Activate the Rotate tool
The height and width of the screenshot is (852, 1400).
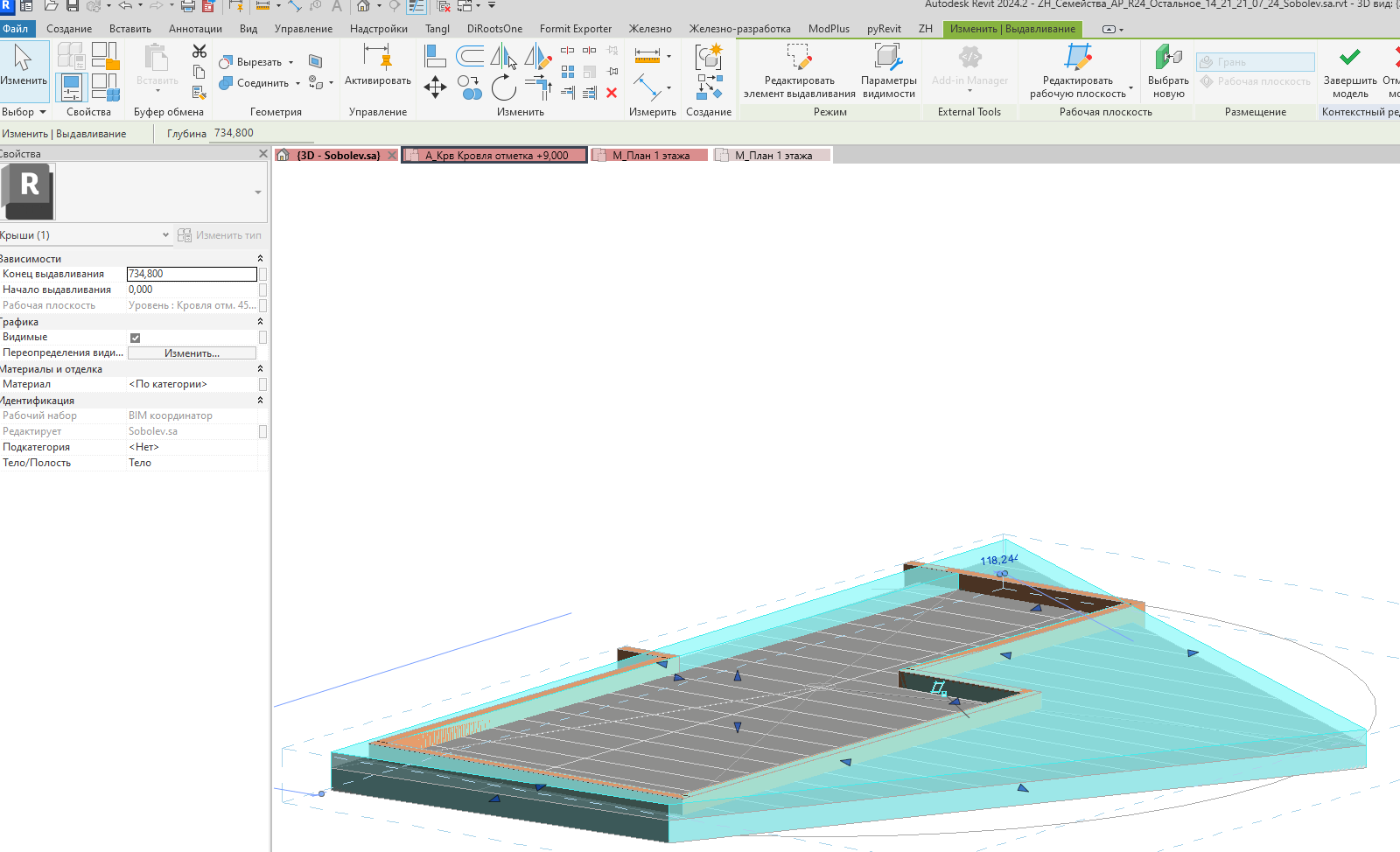[x=503, y=87]
